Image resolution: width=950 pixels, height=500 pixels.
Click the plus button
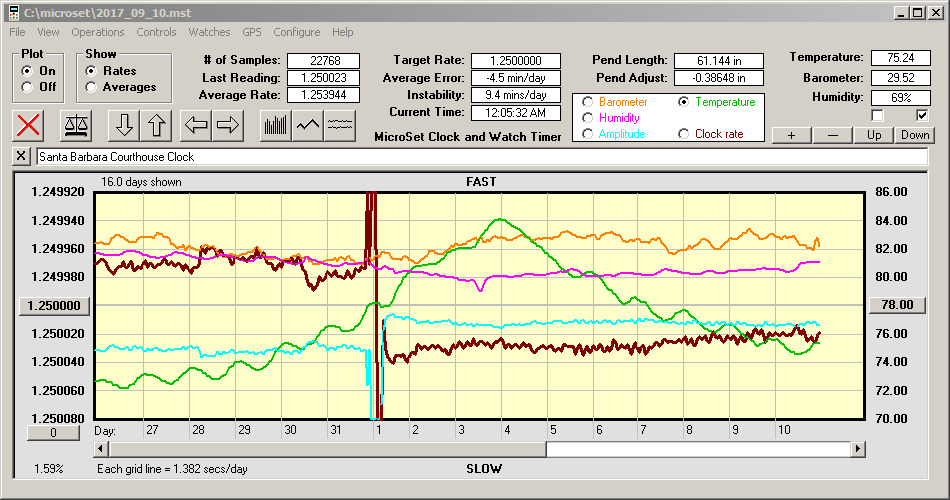pos(791,135)
